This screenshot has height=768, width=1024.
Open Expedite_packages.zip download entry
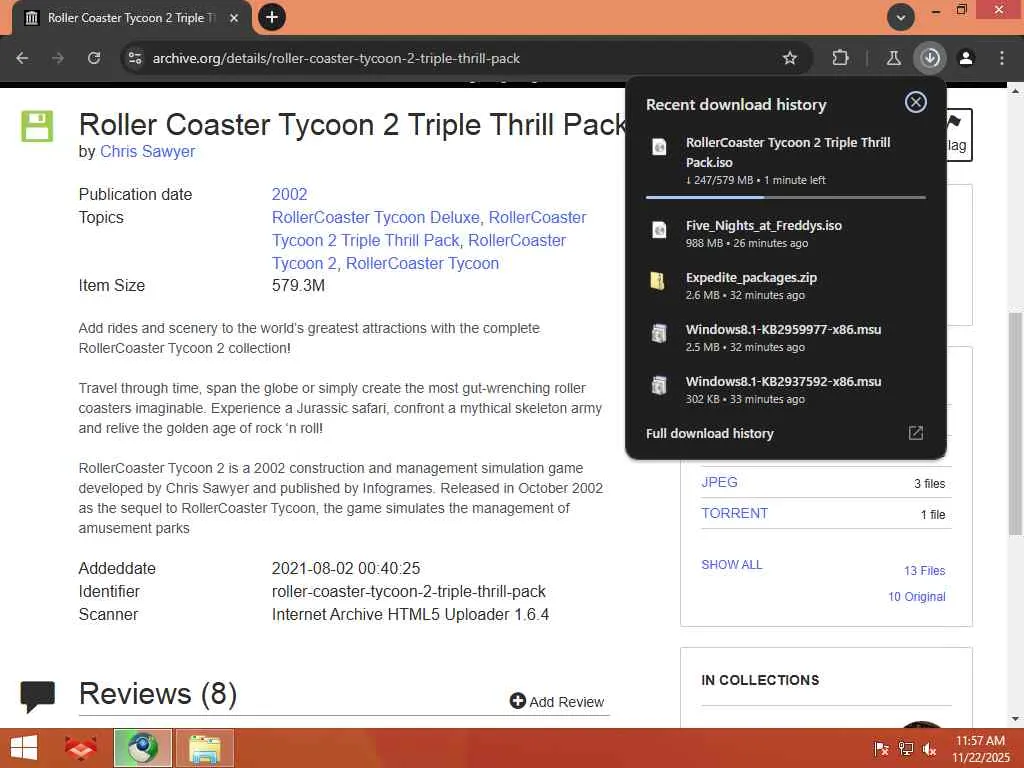point(786,285)
